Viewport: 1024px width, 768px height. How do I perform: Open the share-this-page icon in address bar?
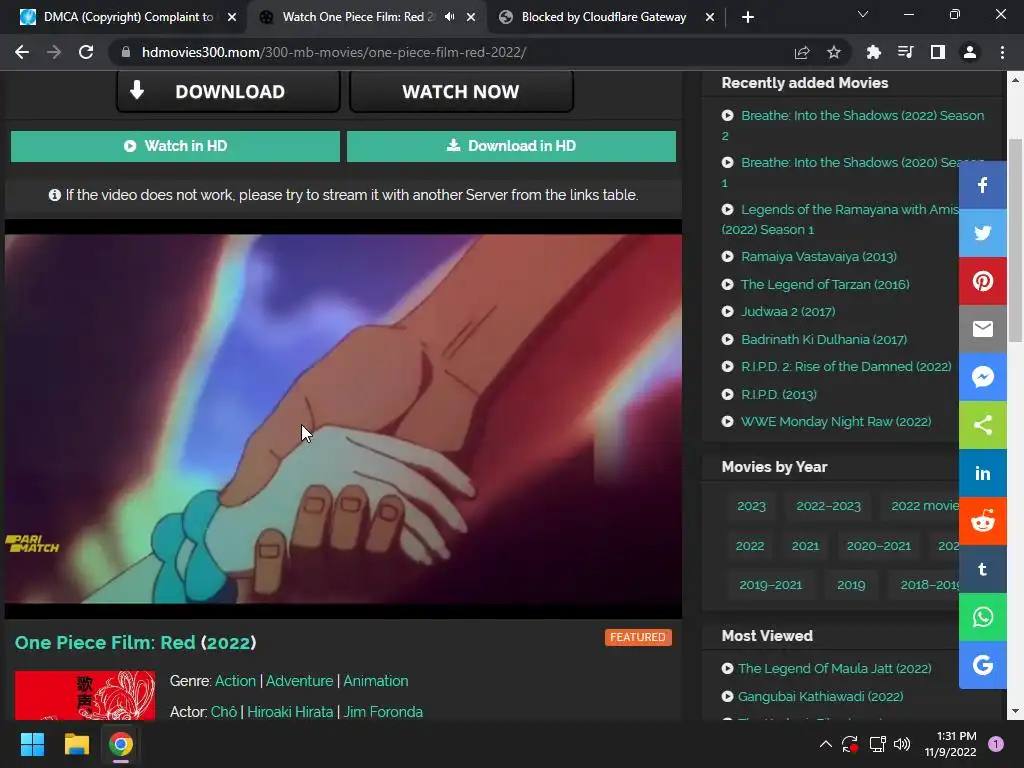pos(802,52)
